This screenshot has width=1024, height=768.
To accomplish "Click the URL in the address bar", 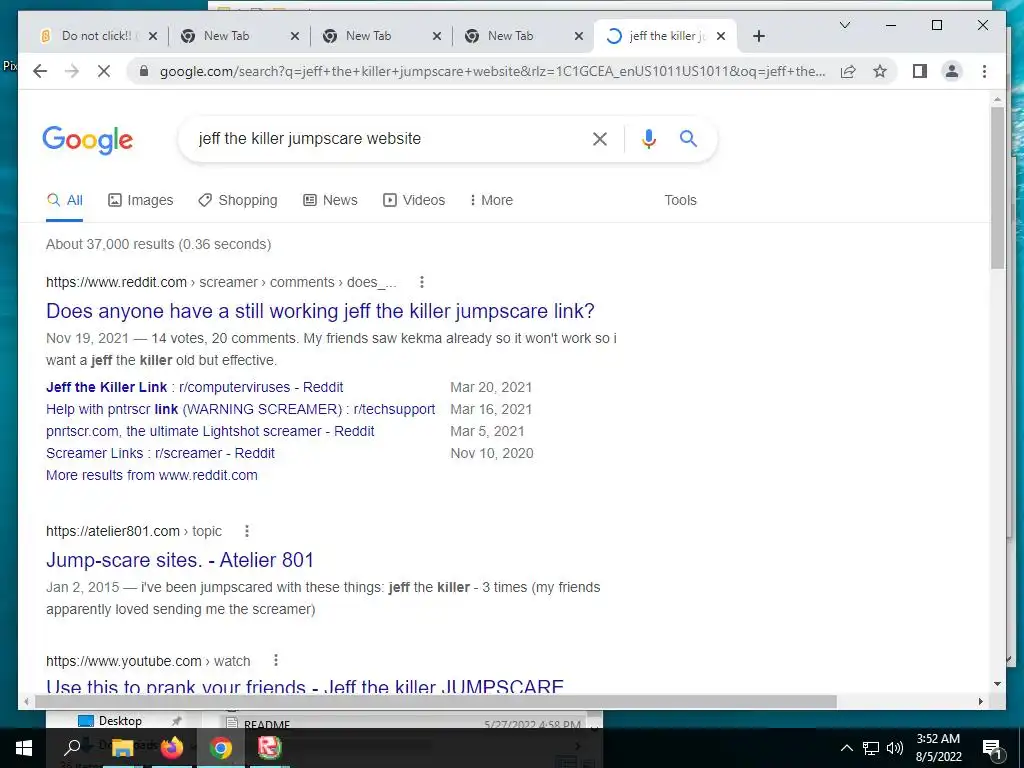I will (x=492, y=71).
